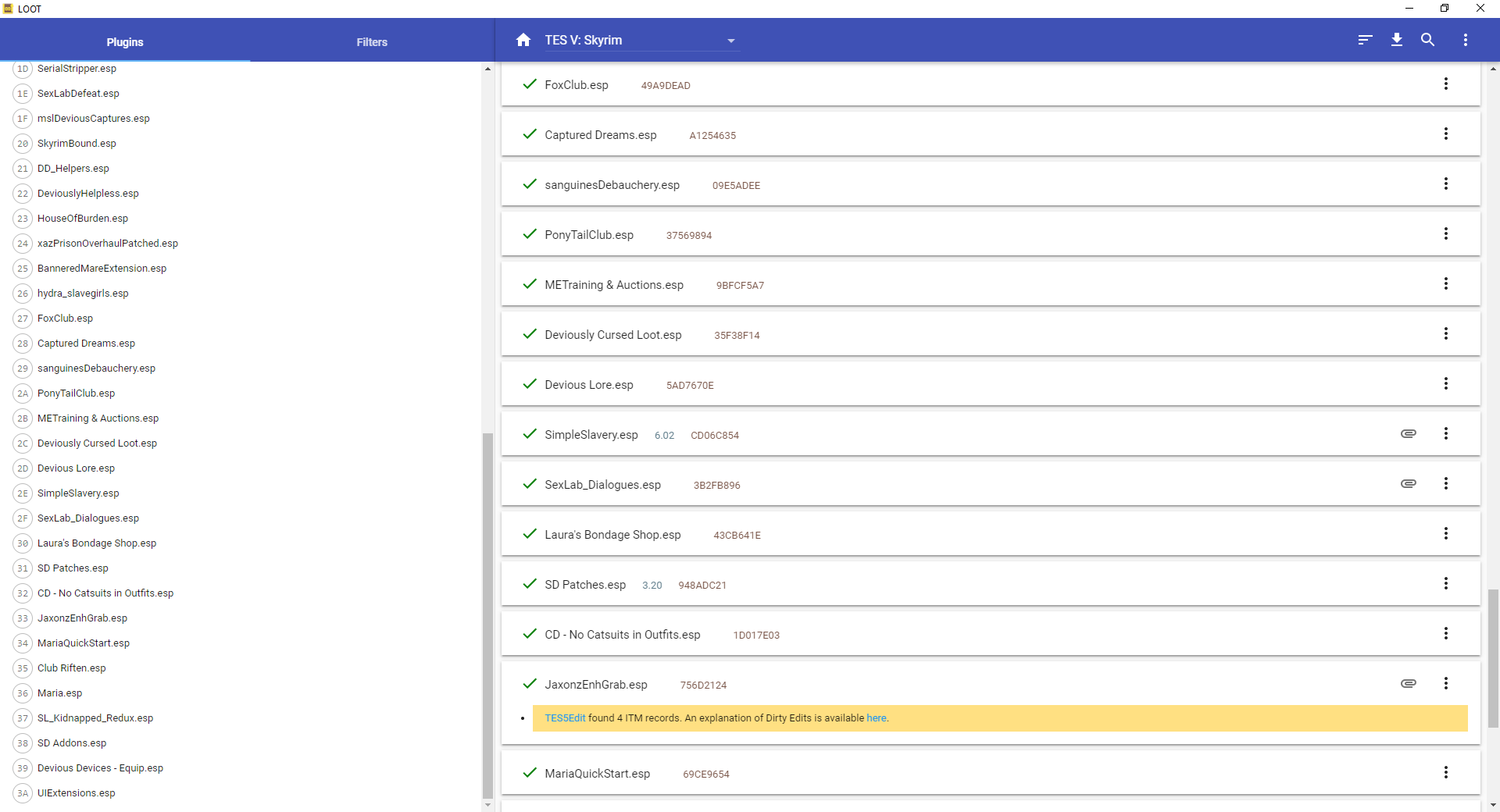Click the main panel scrollbar down arrow
This screenshot has height=812, width=1500.
point(1493,805)
